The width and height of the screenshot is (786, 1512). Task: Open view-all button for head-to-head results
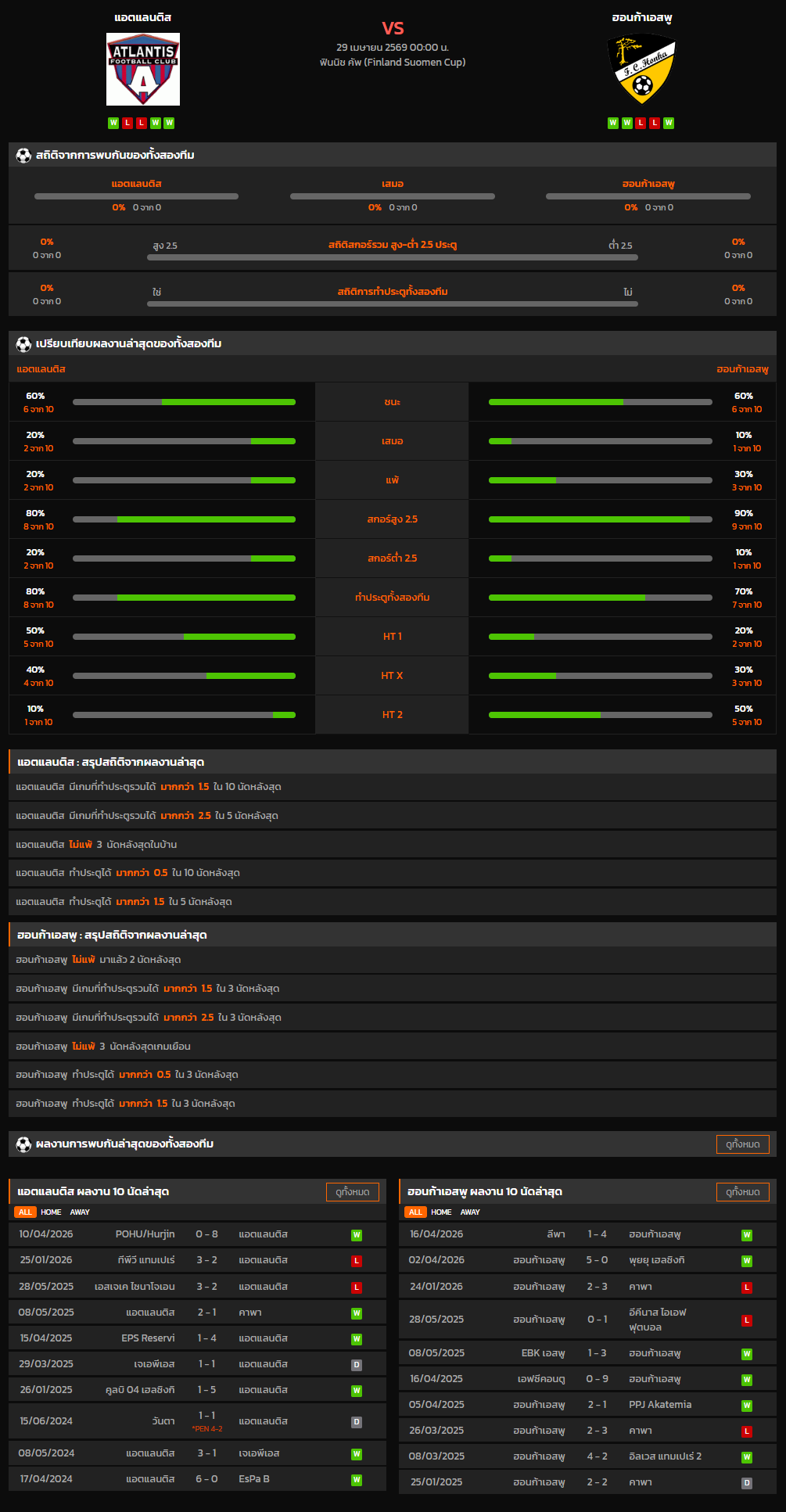(x=742, y=1144)
